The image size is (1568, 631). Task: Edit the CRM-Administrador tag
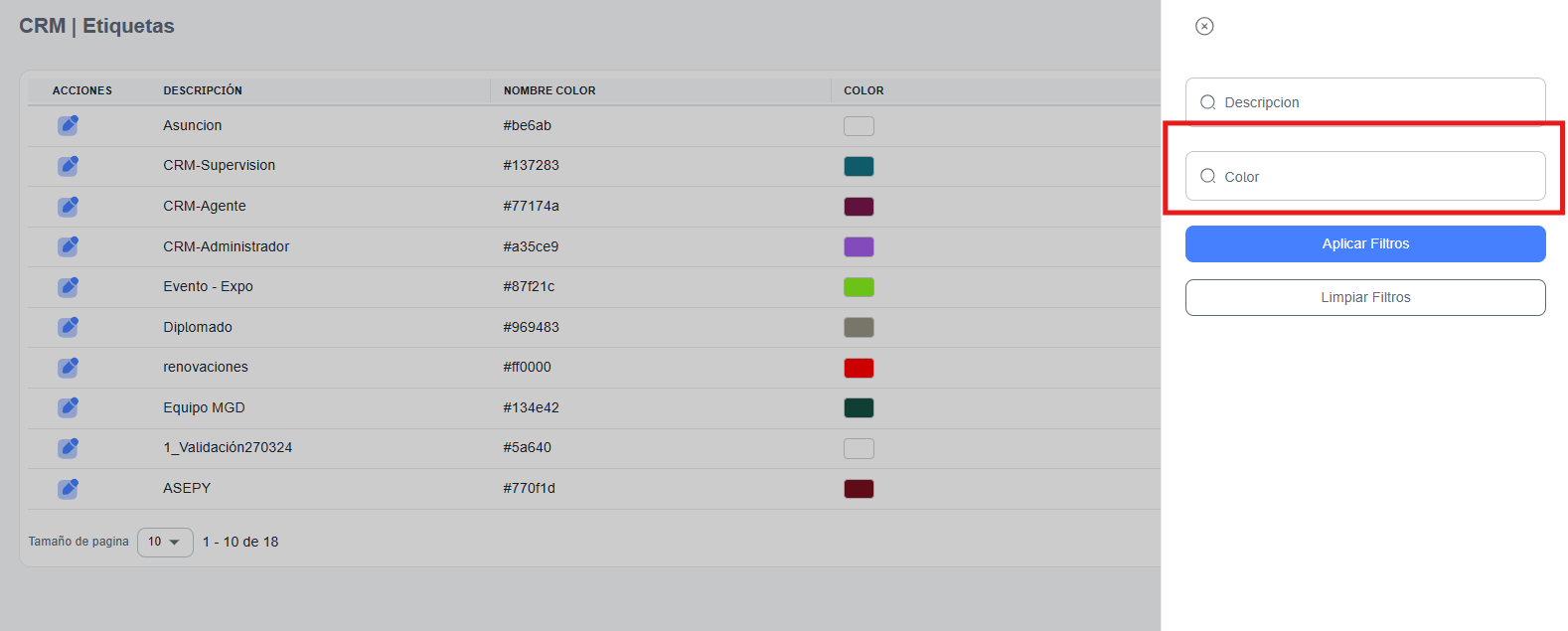(68, 246)
